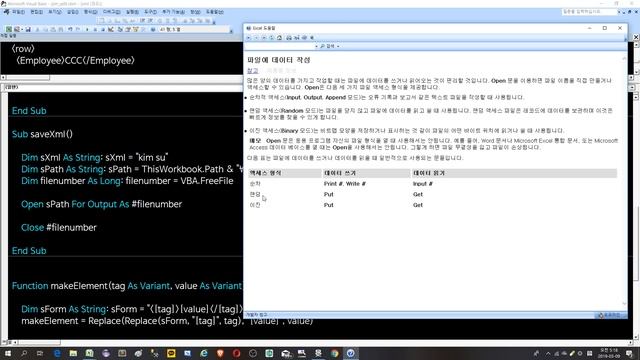
Task: Click Keep On Top pin in Help toolbar
Action: [312, 38]
